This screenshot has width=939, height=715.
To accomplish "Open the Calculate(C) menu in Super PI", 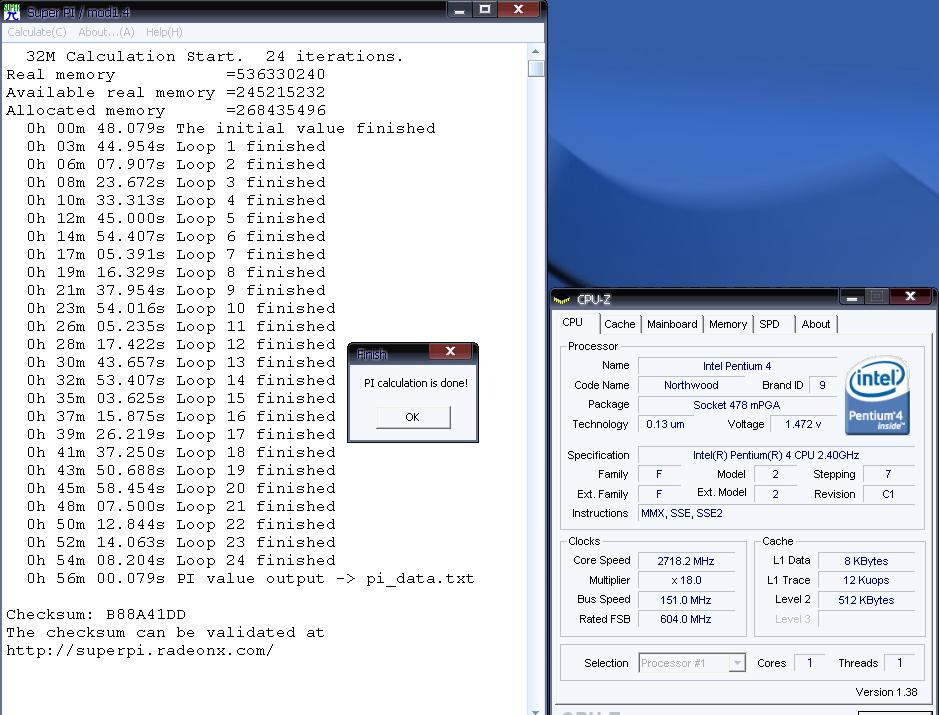I will [37, 32].
